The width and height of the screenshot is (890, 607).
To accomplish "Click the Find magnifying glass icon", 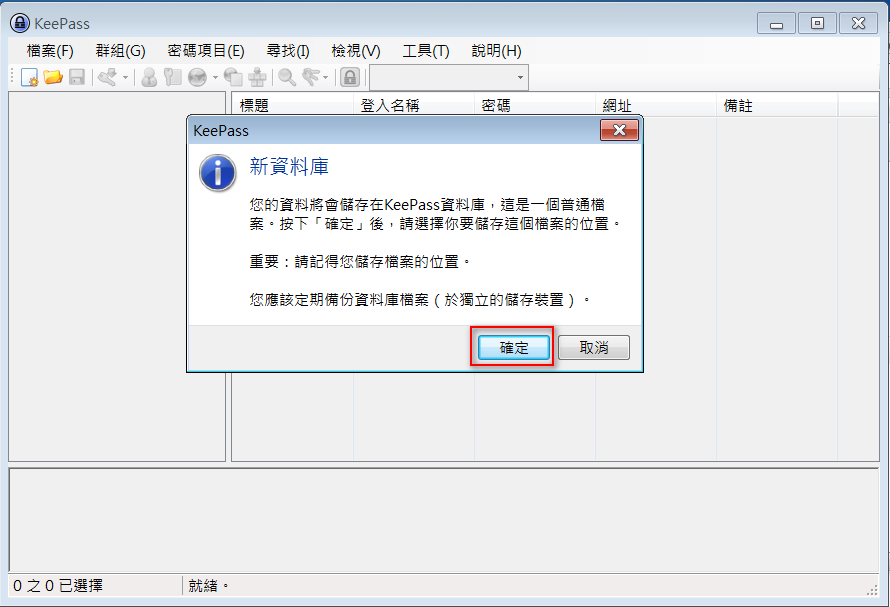I will tap(287, 77).
